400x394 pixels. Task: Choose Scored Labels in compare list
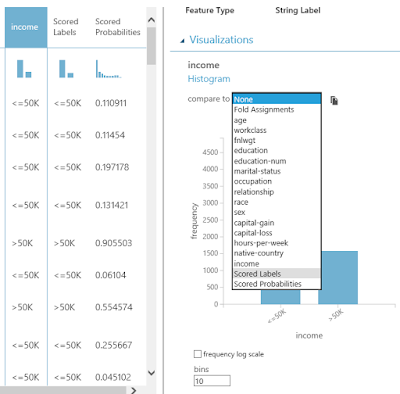(276, 274)
